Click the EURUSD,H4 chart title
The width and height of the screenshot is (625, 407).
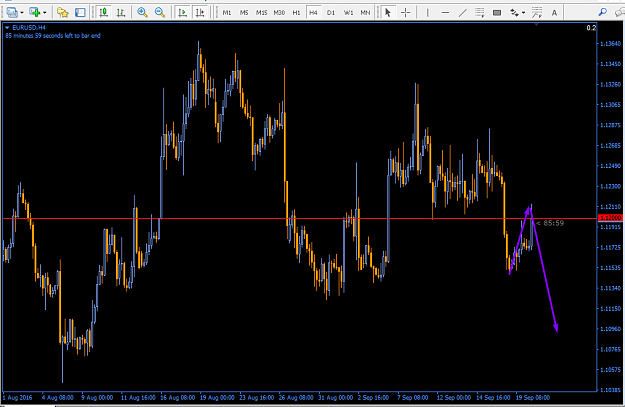[29, 28]
